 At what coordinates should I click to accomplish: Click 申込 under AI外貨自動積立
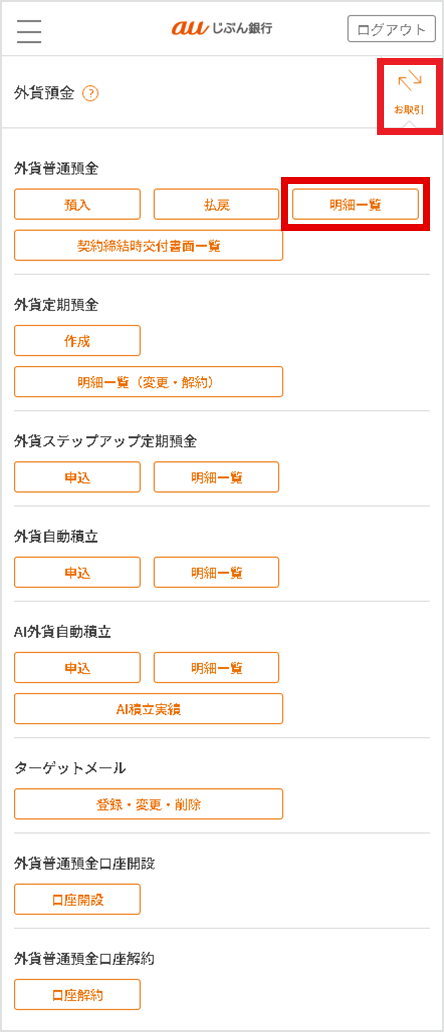click(78, 667)
